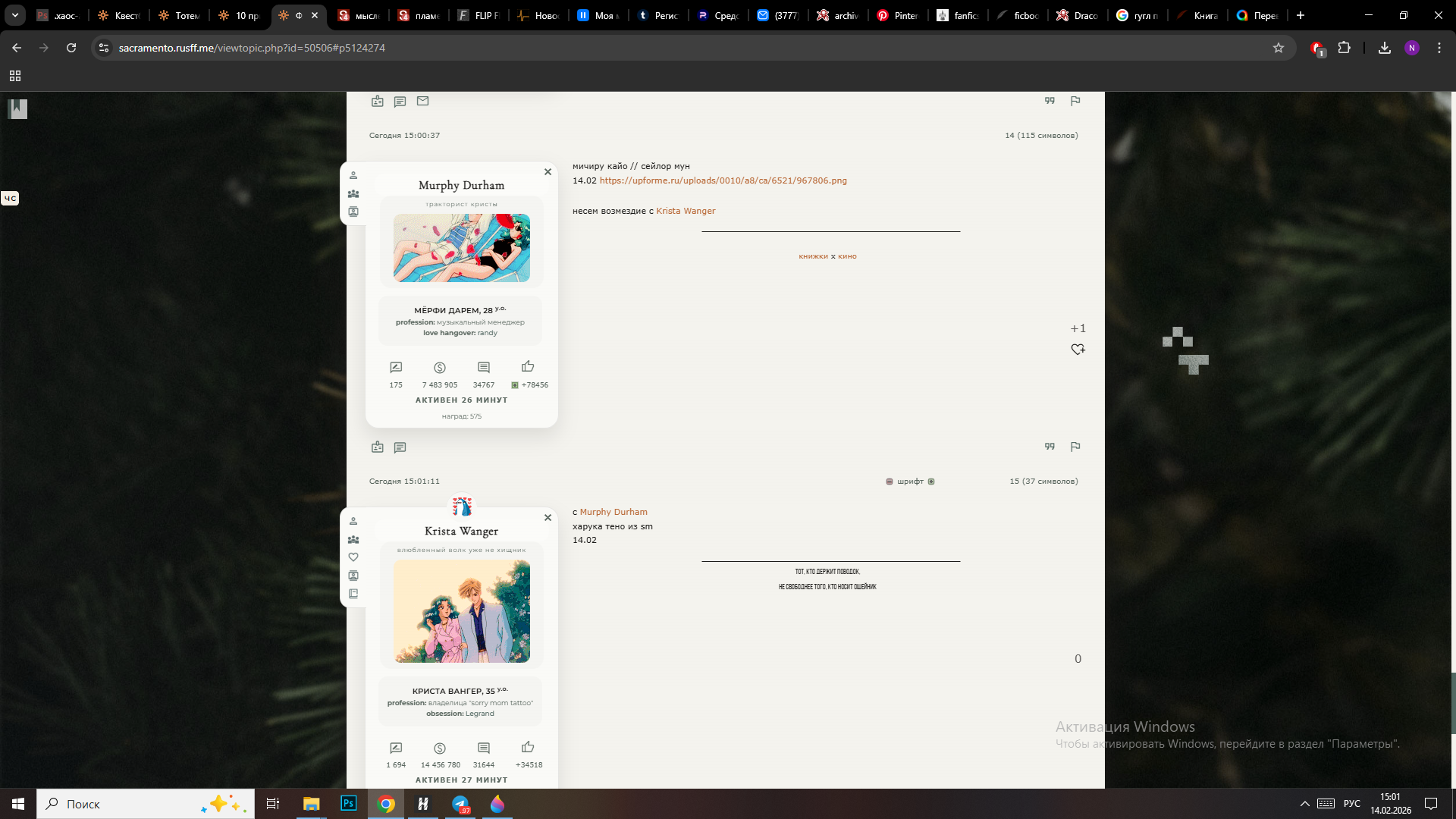This screenshot has width=1456, height=819.
Task: Close Murphy Durham's profile card
Action: (548, 172)
